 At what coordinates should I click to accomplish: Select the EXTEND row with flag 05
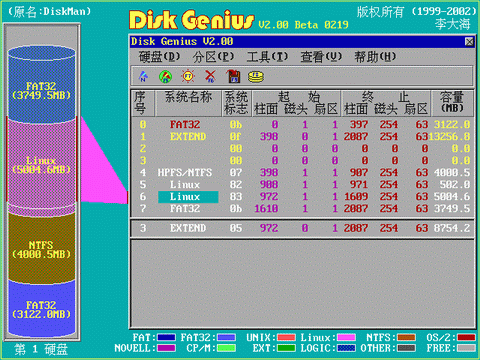click(303, 228)
